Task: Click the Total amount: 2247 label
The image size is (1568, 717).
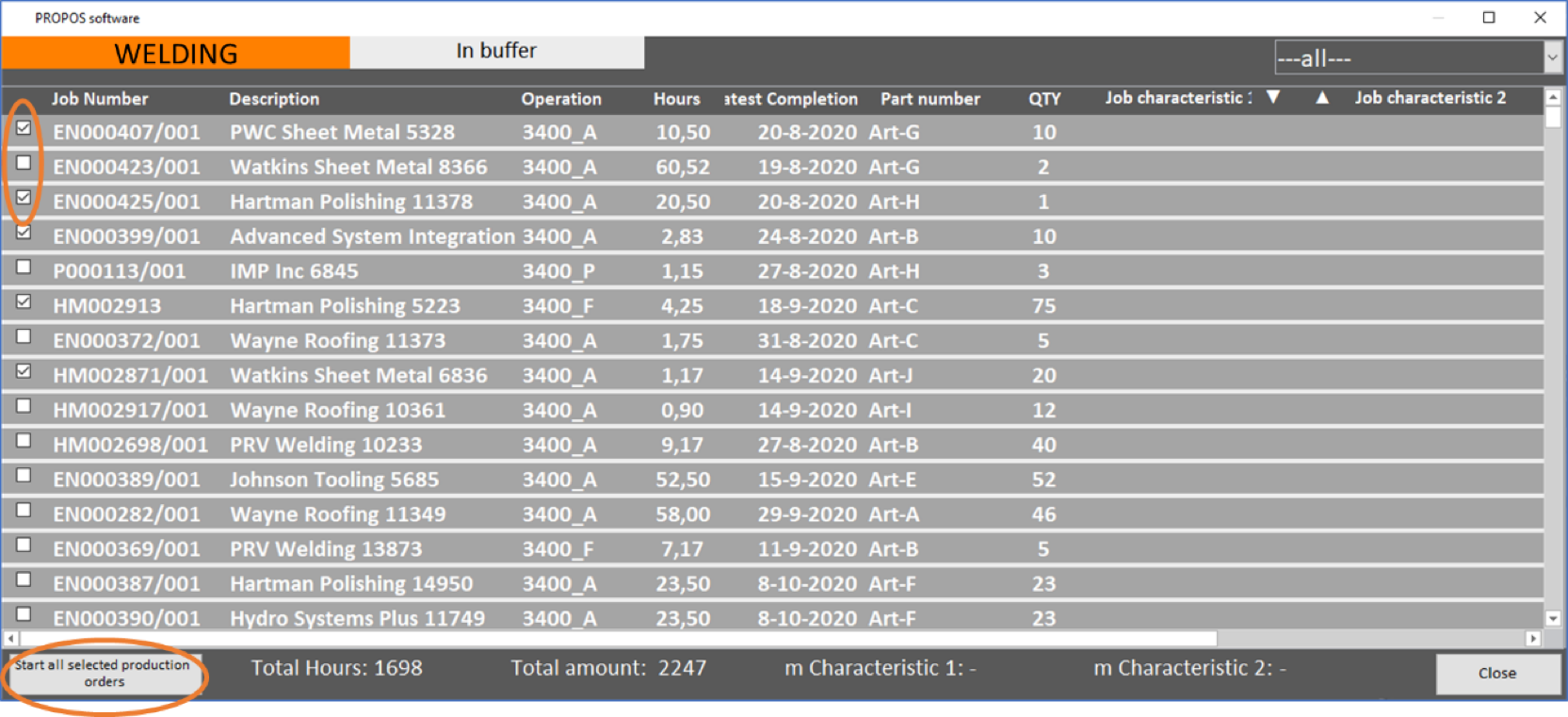Action: [x=608, y=668]
